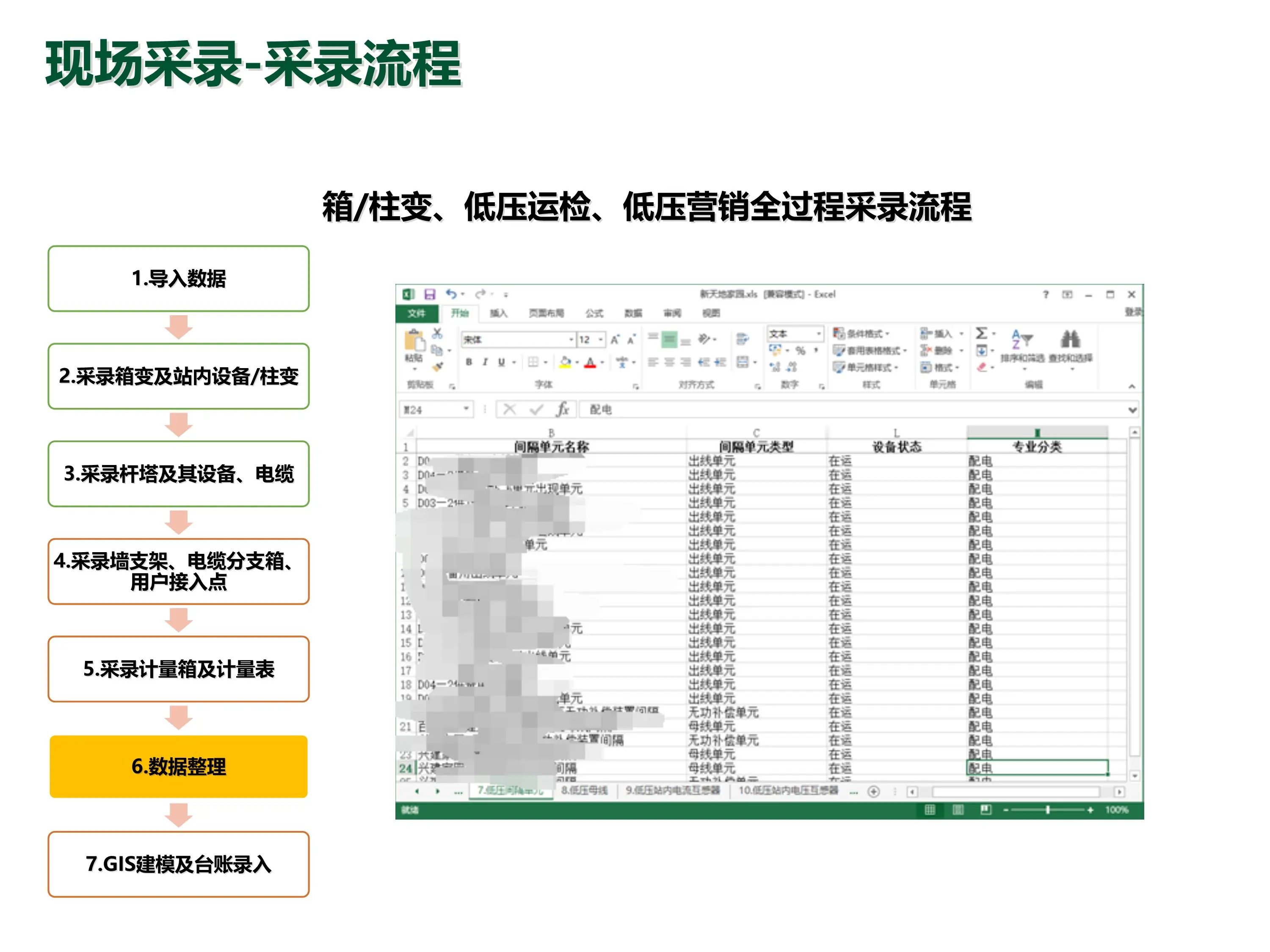
Task: Toggle align text left
Action: click(653, 362)
